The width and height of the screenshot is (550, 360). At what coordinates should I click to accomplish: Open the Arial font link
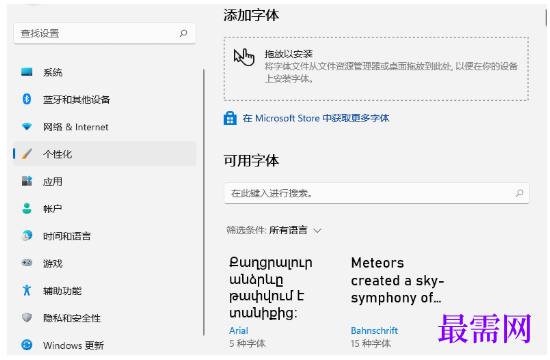[239, 330]
